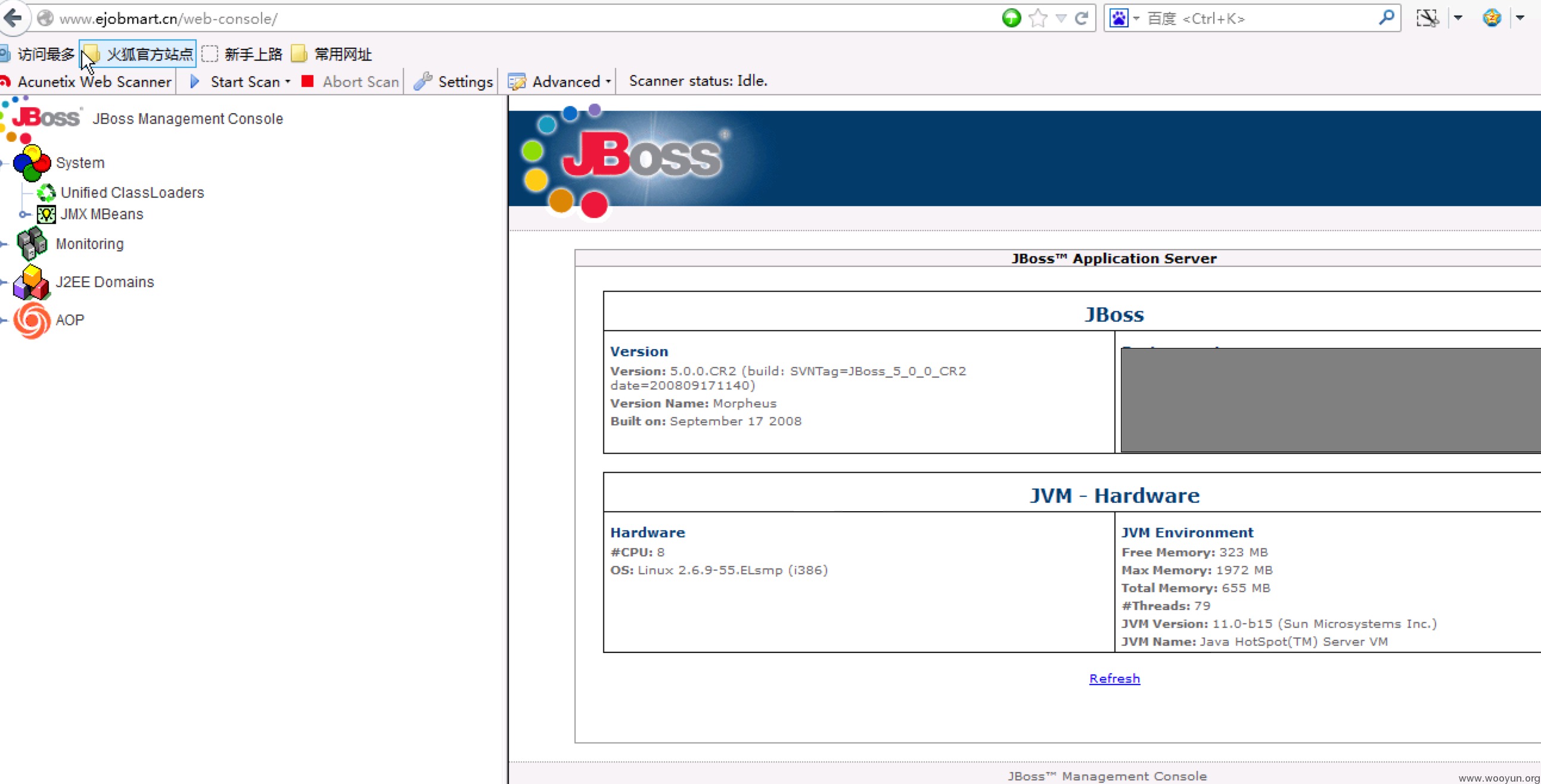This screenshot has height=784, width=1541.
Task: Select the J2EE Domains tree item
Action: pos(105,282)
